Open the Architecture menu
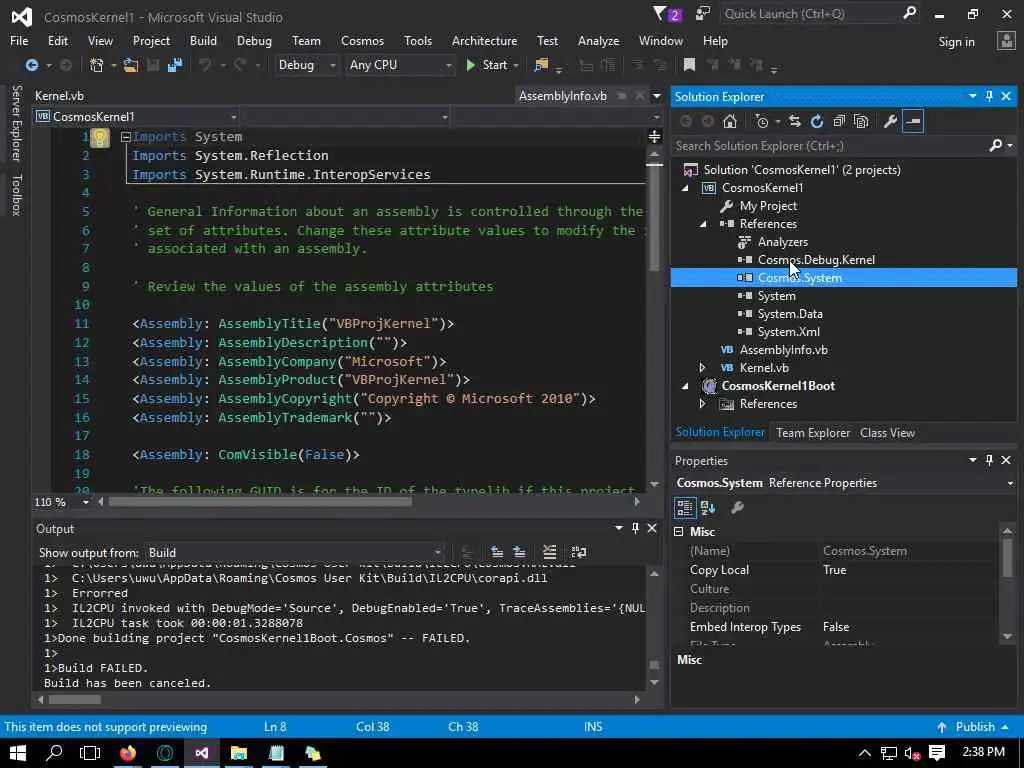This screenshot has height=768, width=1024. 485,41
